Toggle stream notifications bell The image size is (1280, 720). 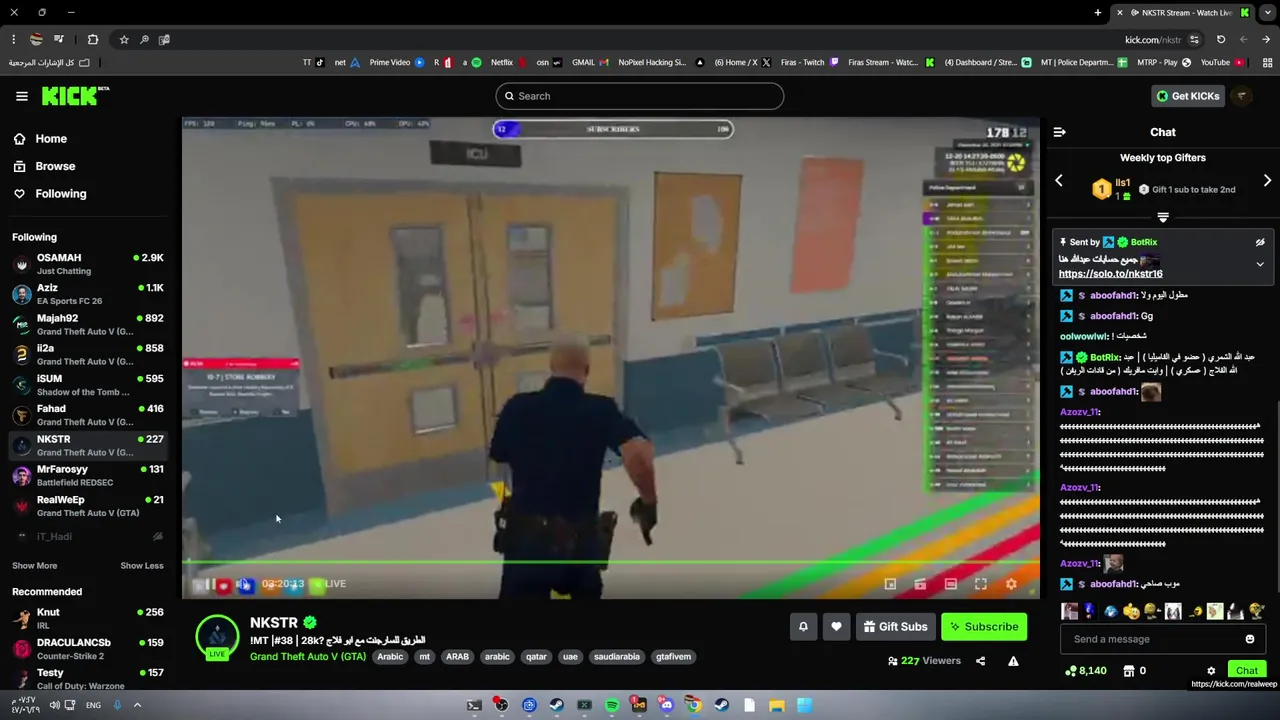pyautogui.click(x=803, y=627)
